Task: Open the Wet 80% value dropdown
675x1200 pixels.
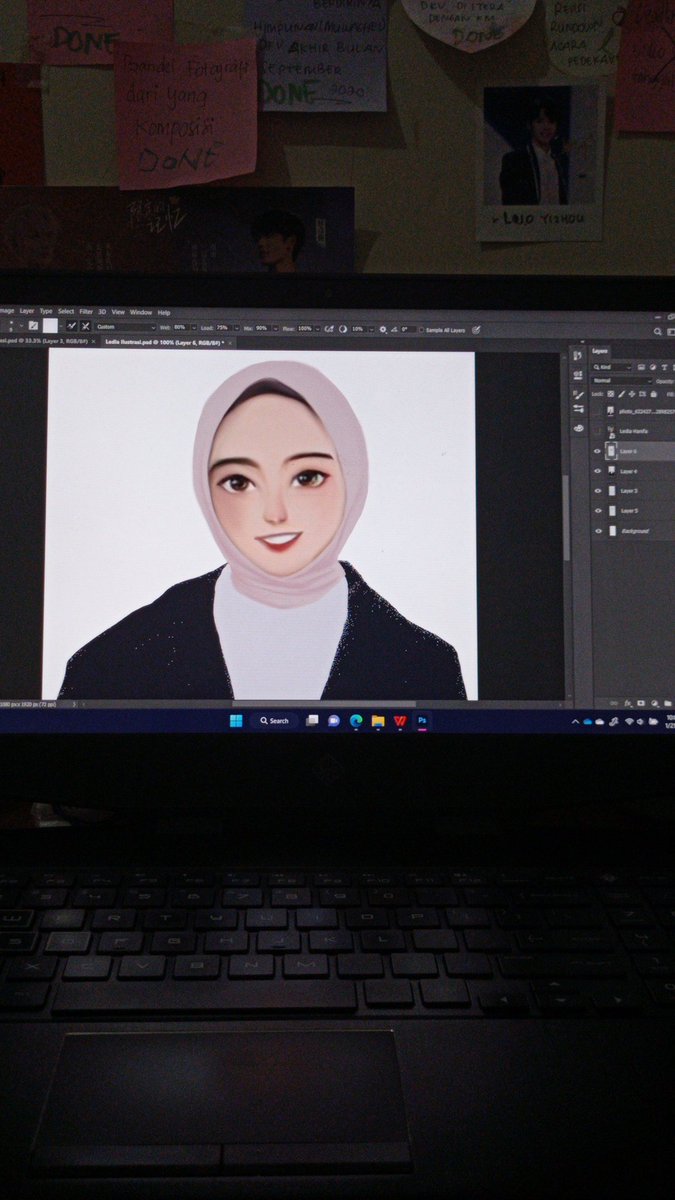Action: [x=195, y=326]
